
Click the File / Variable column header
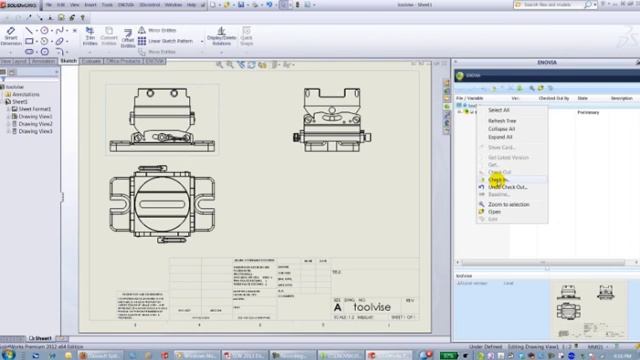click(x=469, y=98)
